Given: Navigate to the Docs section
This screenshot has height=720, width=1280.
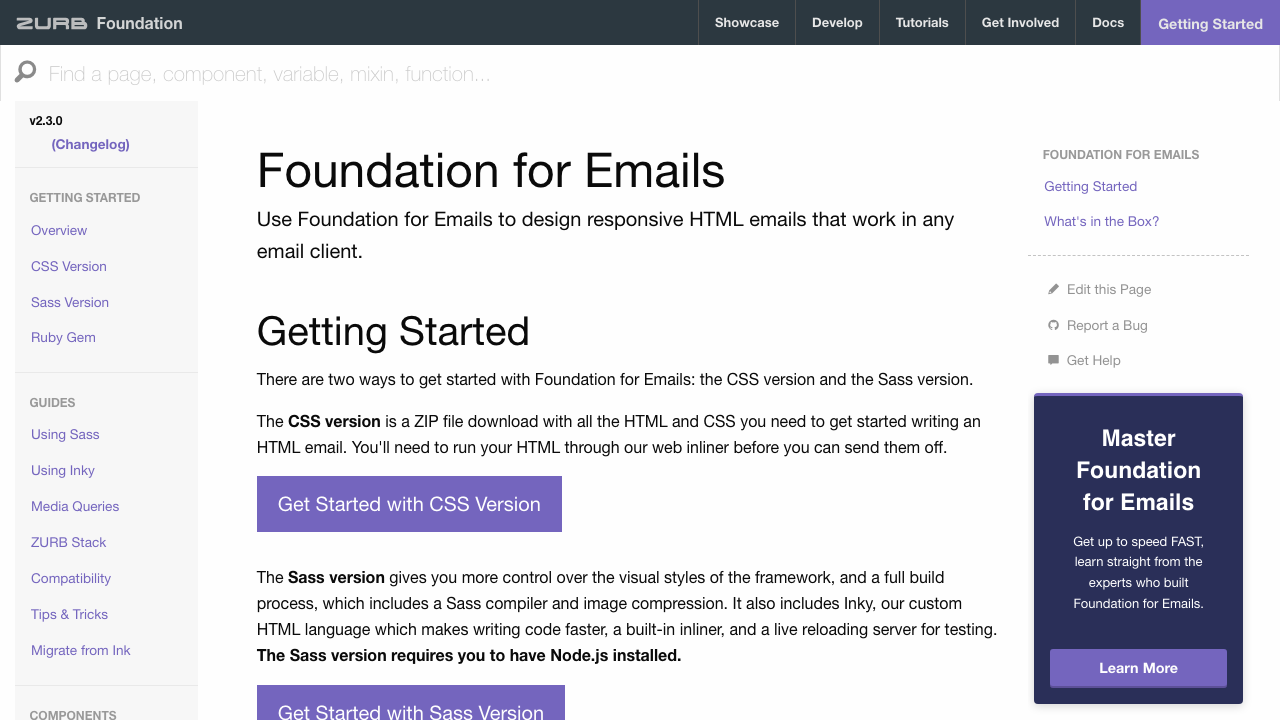Looking at the screenshot, I should click(1107, 22).
